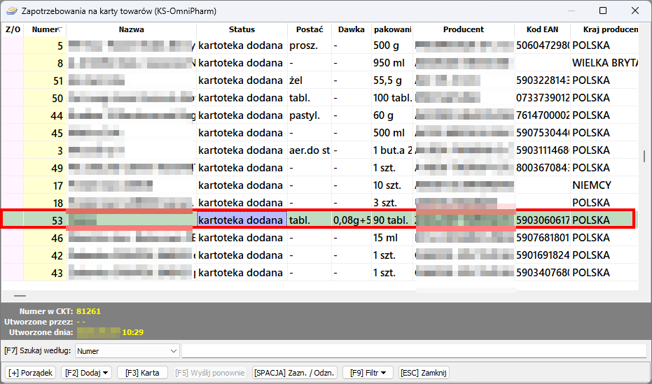The image size is (652, 384).
Task: Click the Producent column header
Action: coord(464,29)
